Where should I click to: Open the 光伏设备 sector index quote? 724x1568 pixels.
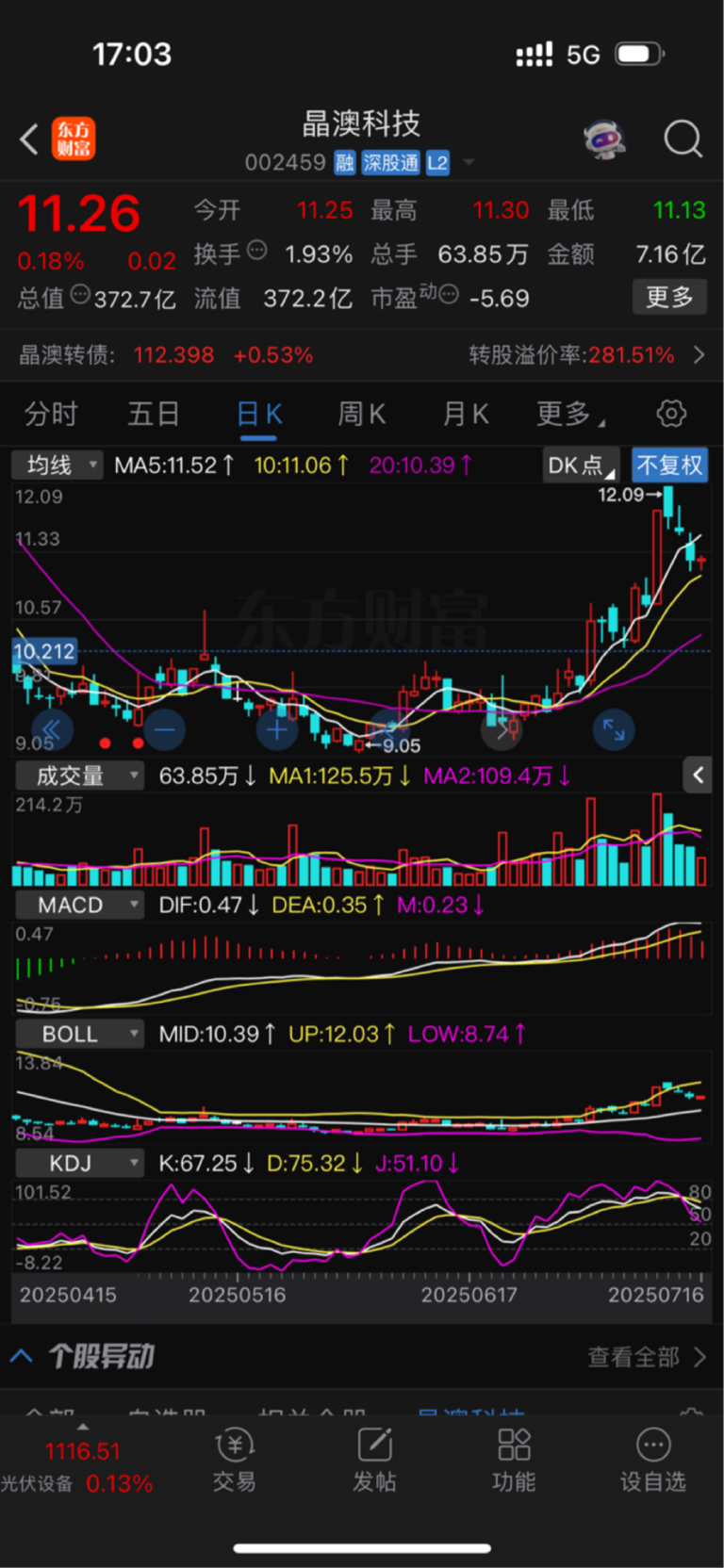79,1466
